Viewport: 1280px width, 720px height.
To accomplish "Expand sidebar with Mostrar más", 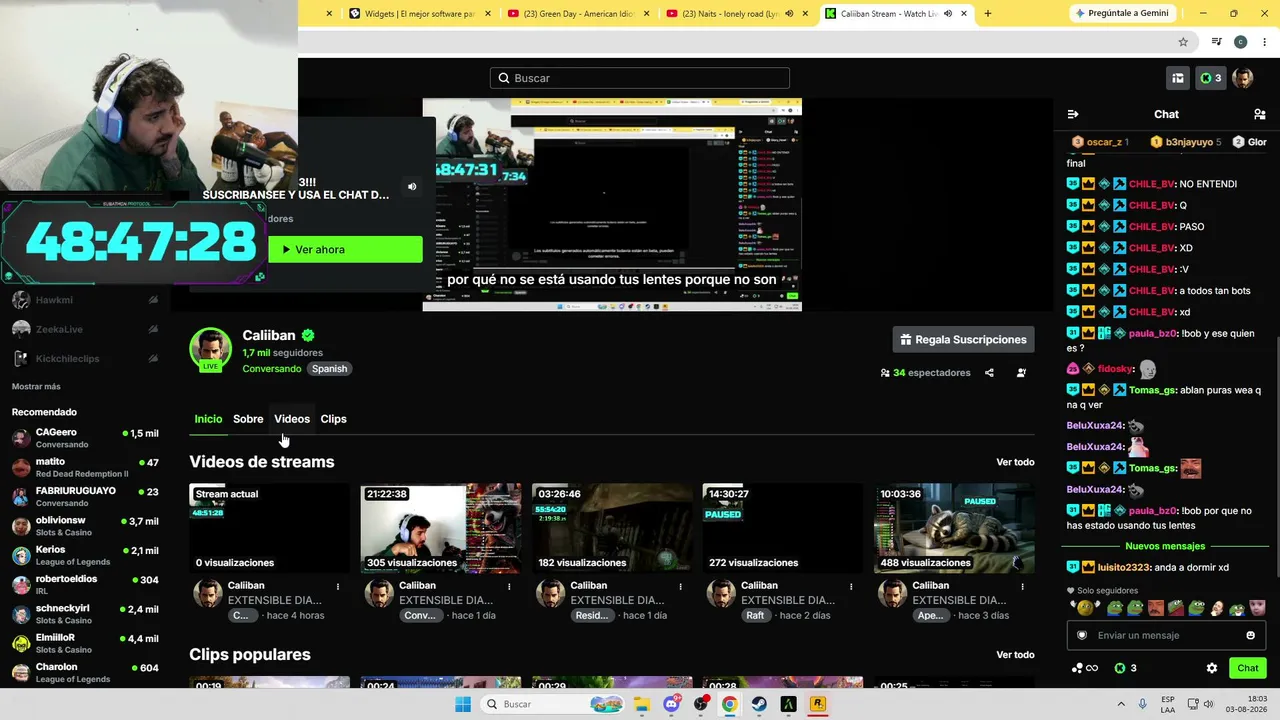I will 36,387.
